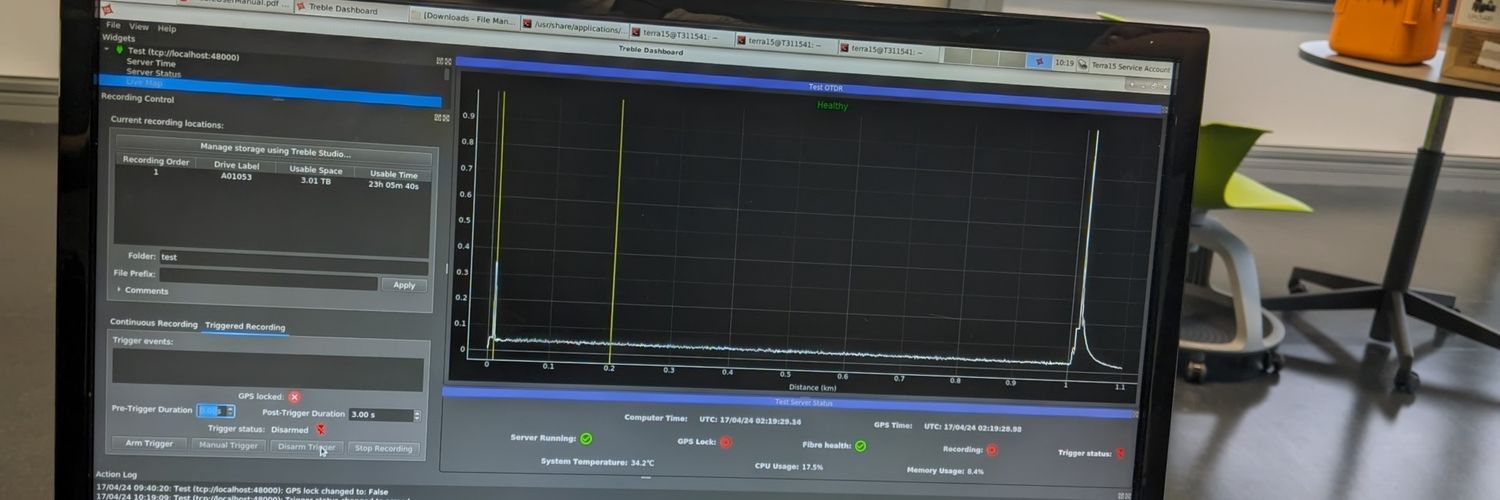Screen dimensions: 1500x500
Task: Click the Usable Time column header
Action: pos(394,174)
